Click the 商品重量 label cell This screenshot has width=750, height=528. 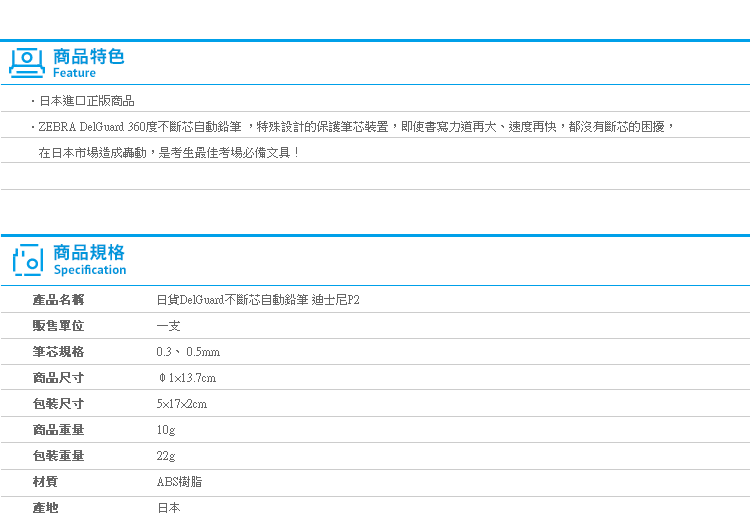click(x=58, y=429)
